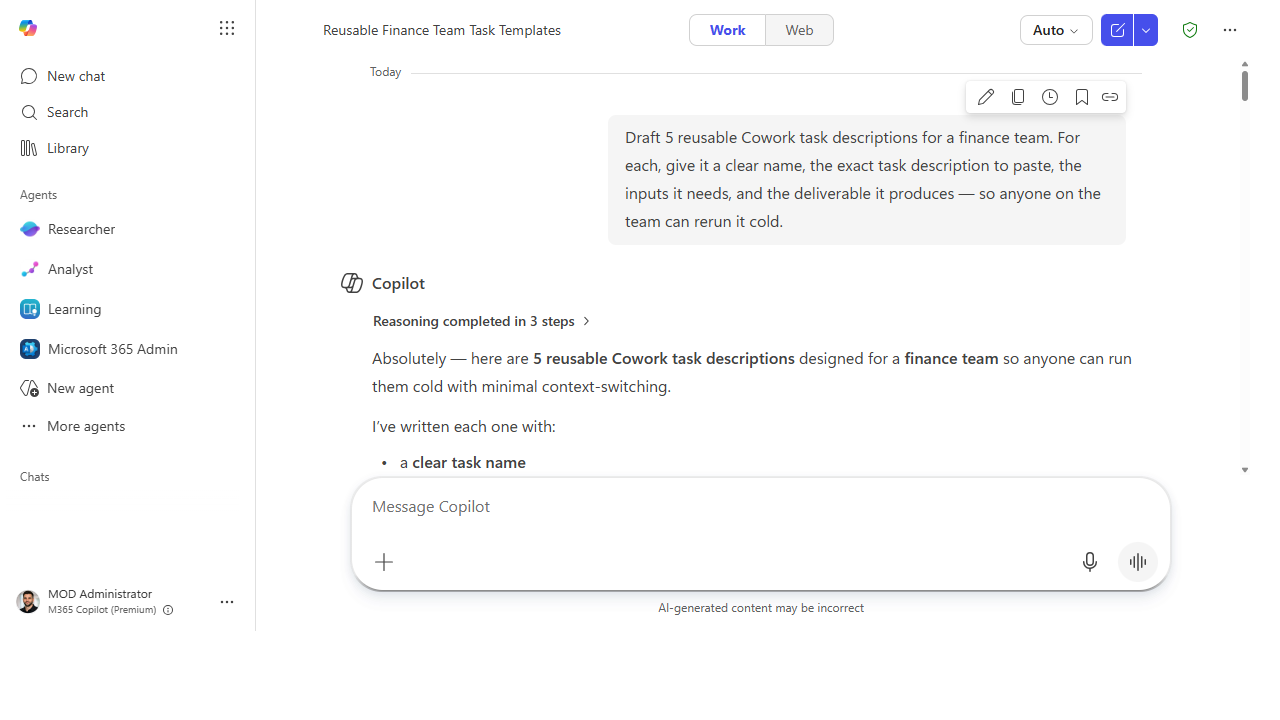Viewport: 1280px width, 720px height.
Task: Bookmark the prompt message
Action: click(1082, 97)
